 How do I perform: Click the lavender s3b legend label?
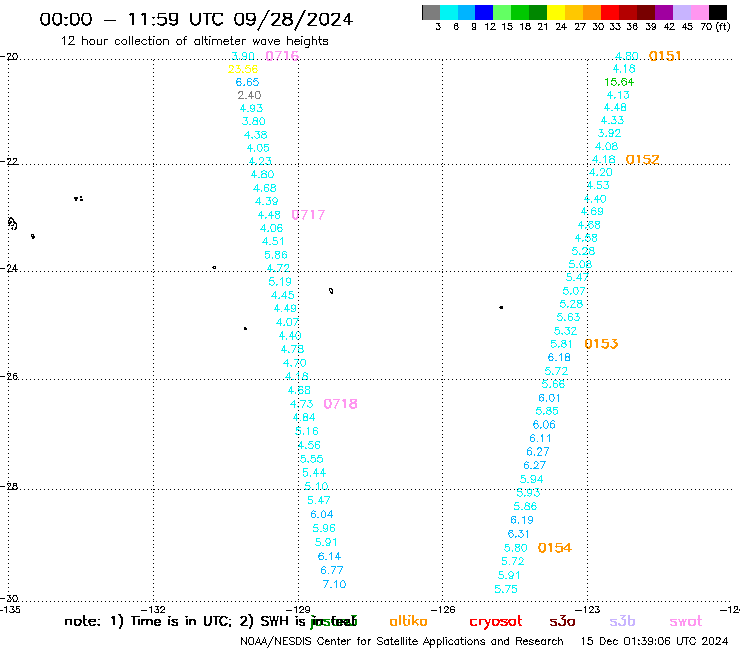click(622, 621)
